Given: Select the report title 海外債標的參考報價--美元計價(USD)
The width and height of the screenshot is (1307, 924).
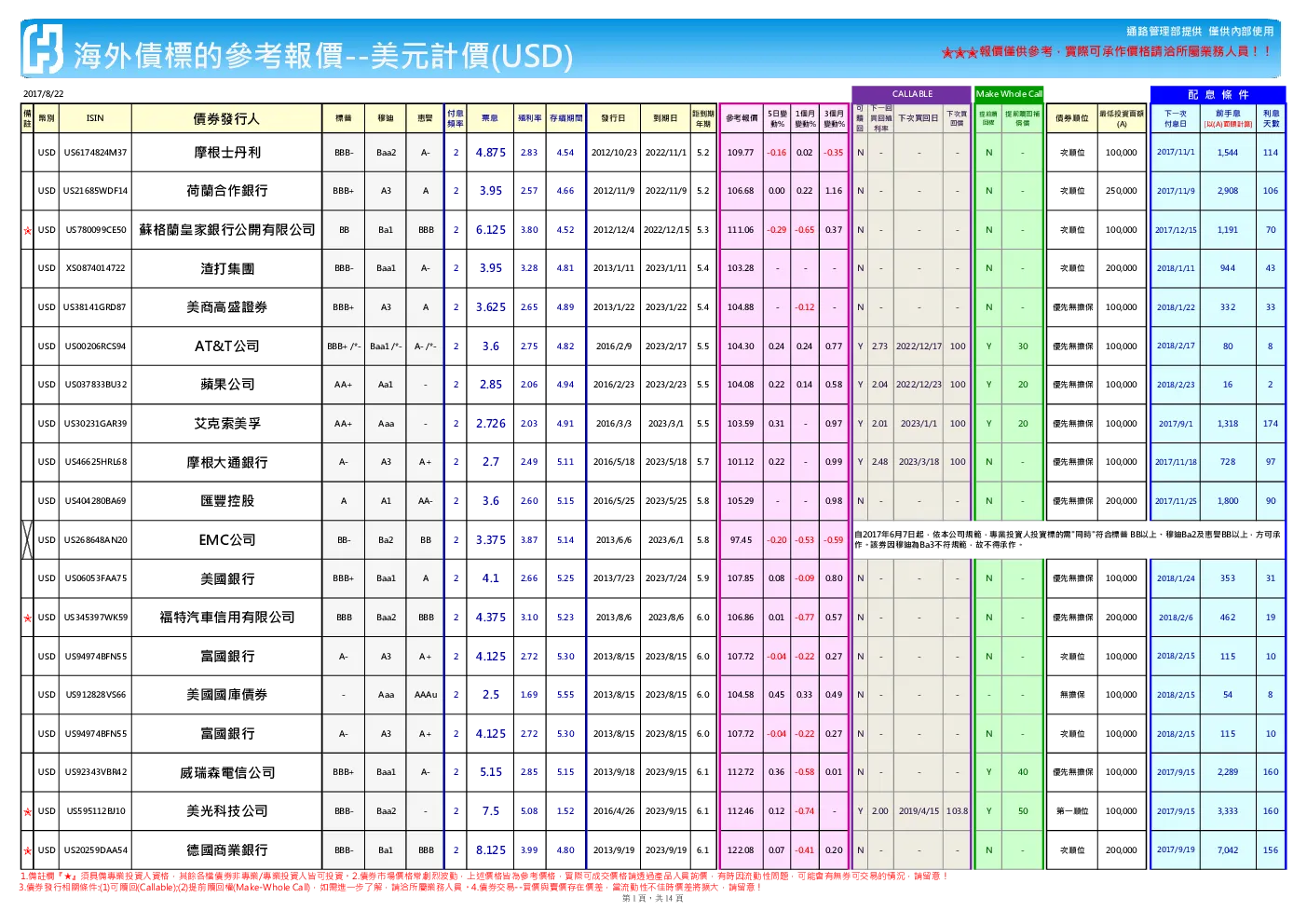Looking at the screenshot, I should (x=323, y=56).
